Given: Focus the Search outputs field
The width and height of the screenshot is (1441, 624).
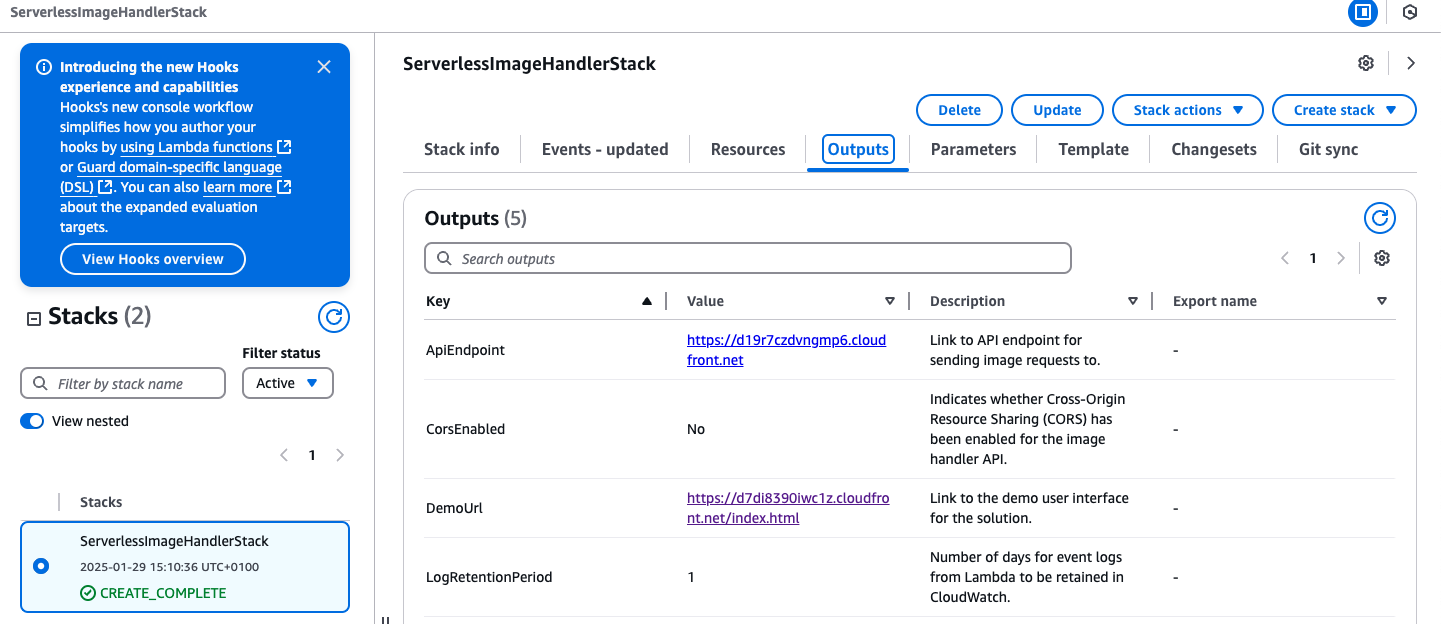Looking at the screenshot, I should point(748,258).
